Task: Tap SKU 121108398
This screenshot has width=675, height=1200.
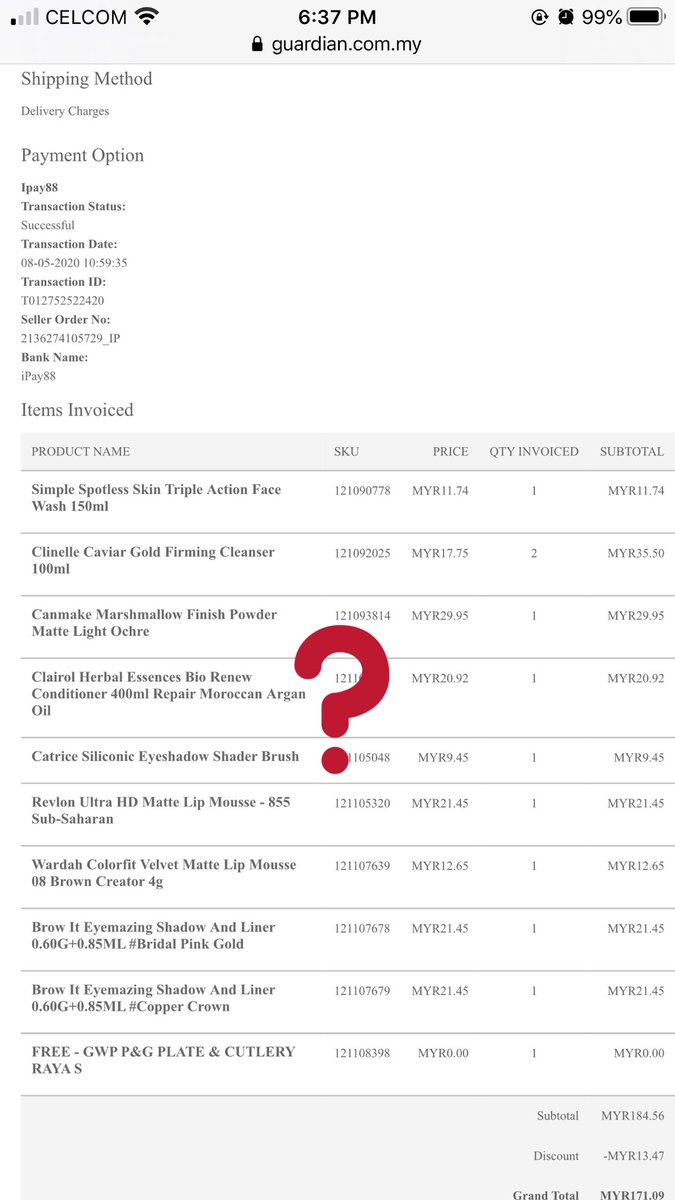Action: coord(362,1053)
